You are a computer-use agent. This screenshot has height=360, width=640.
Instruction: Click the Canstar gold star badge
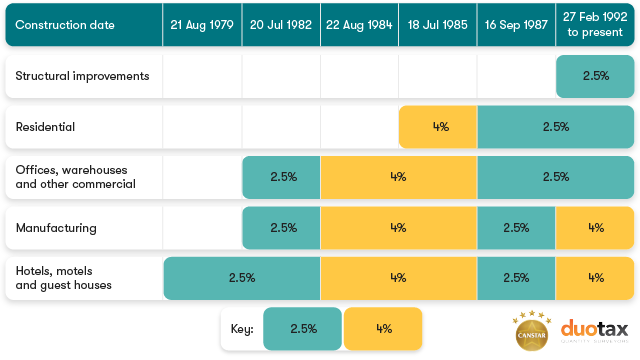tap(532, 331)
